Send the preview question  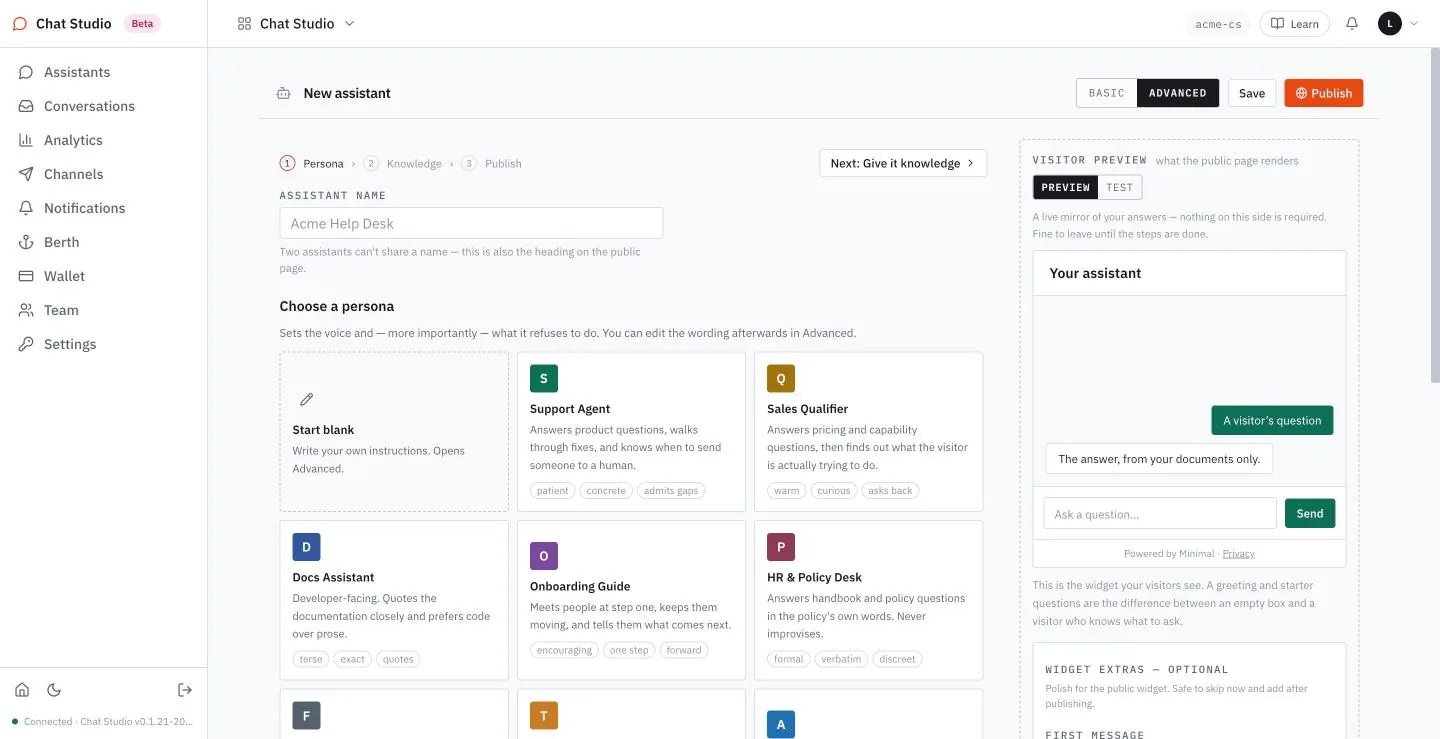point(1310,514)
